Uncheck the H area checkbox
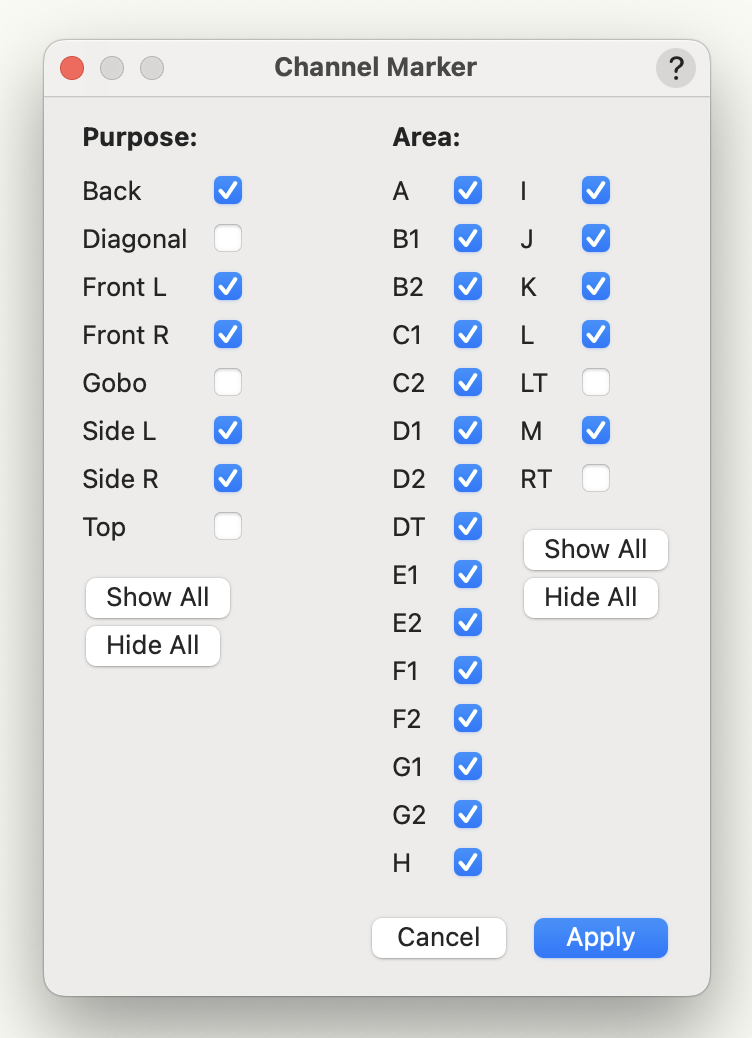 [468, 862]
